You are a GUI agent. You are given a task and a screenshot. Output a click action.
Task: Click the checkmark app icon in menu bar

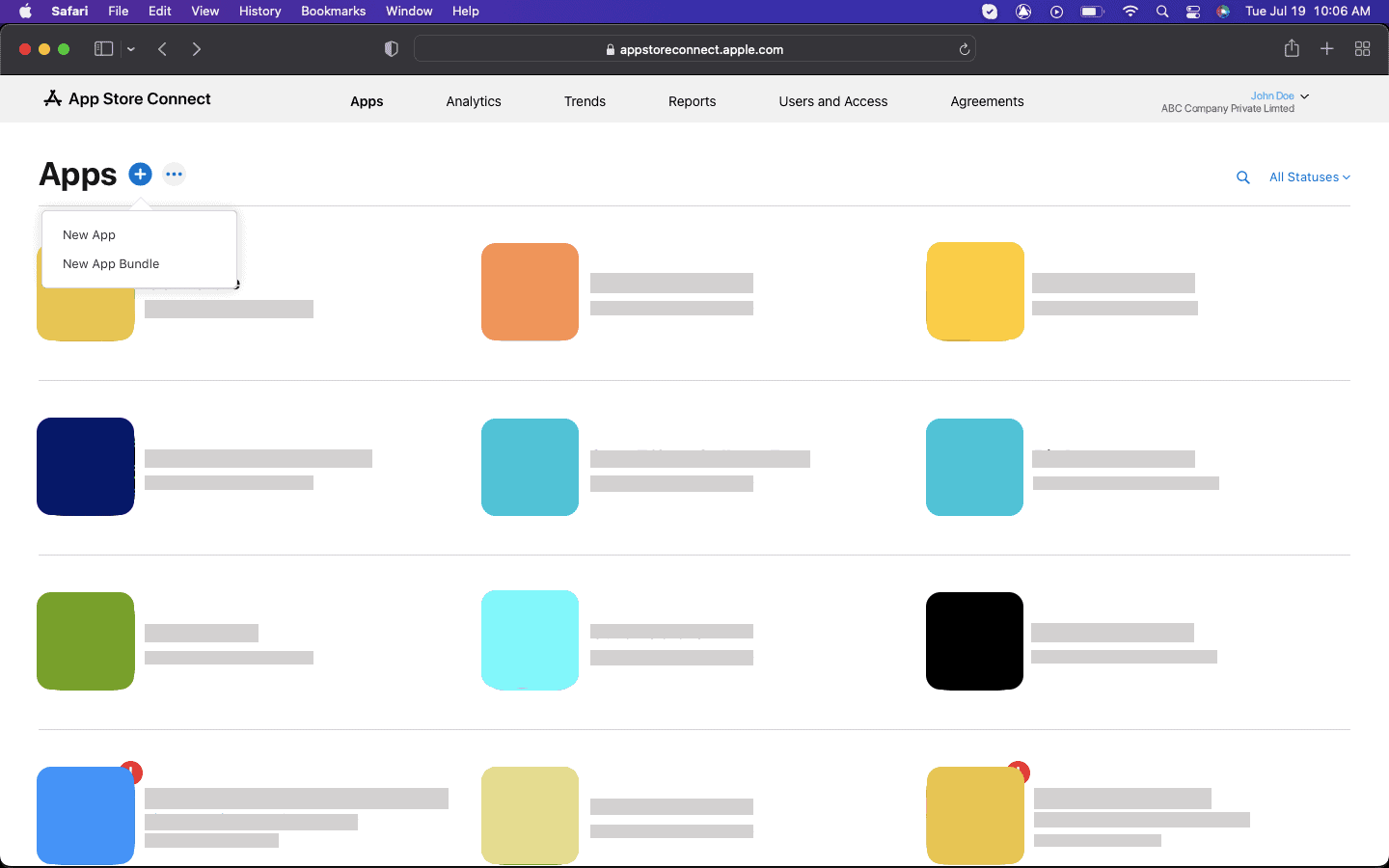point(990,12)
